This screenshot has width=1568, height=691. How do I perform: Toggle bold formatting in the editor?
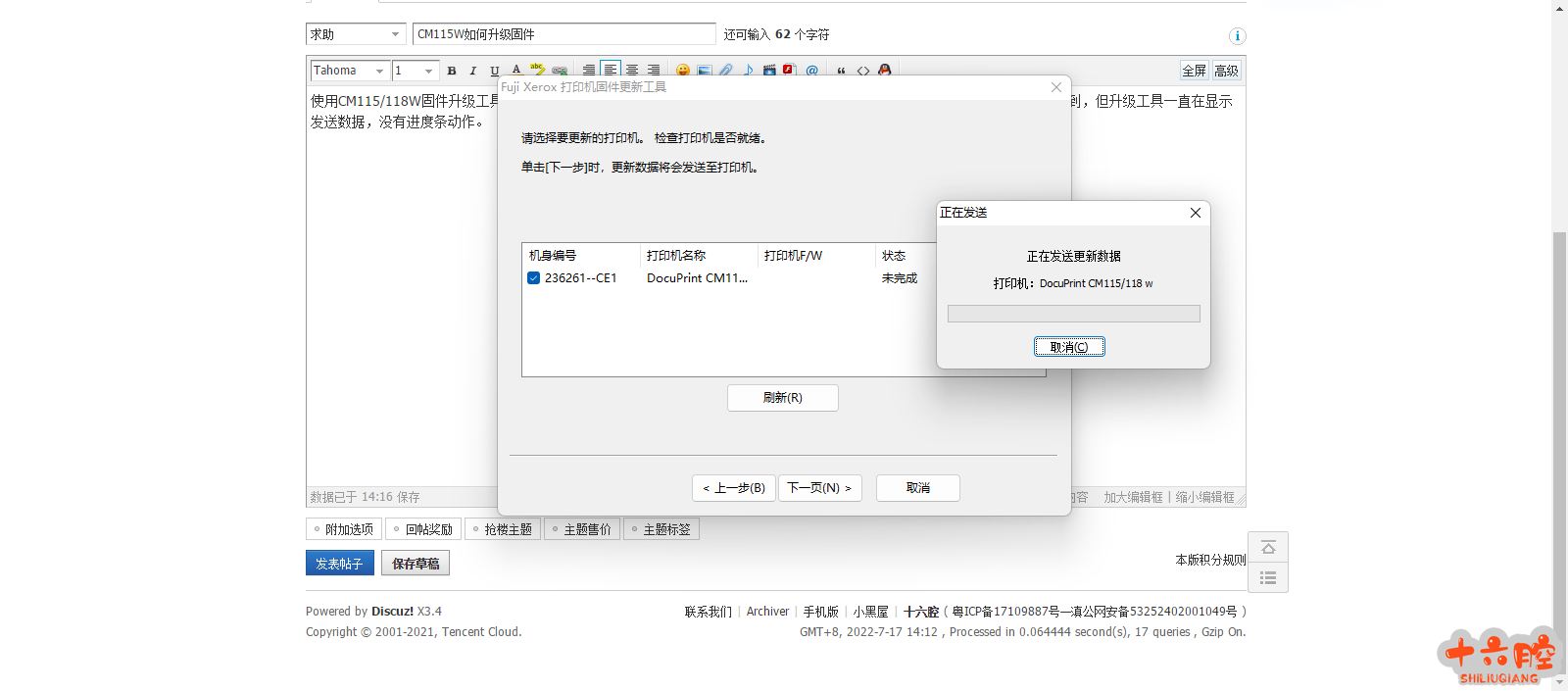tap(452, 71)
